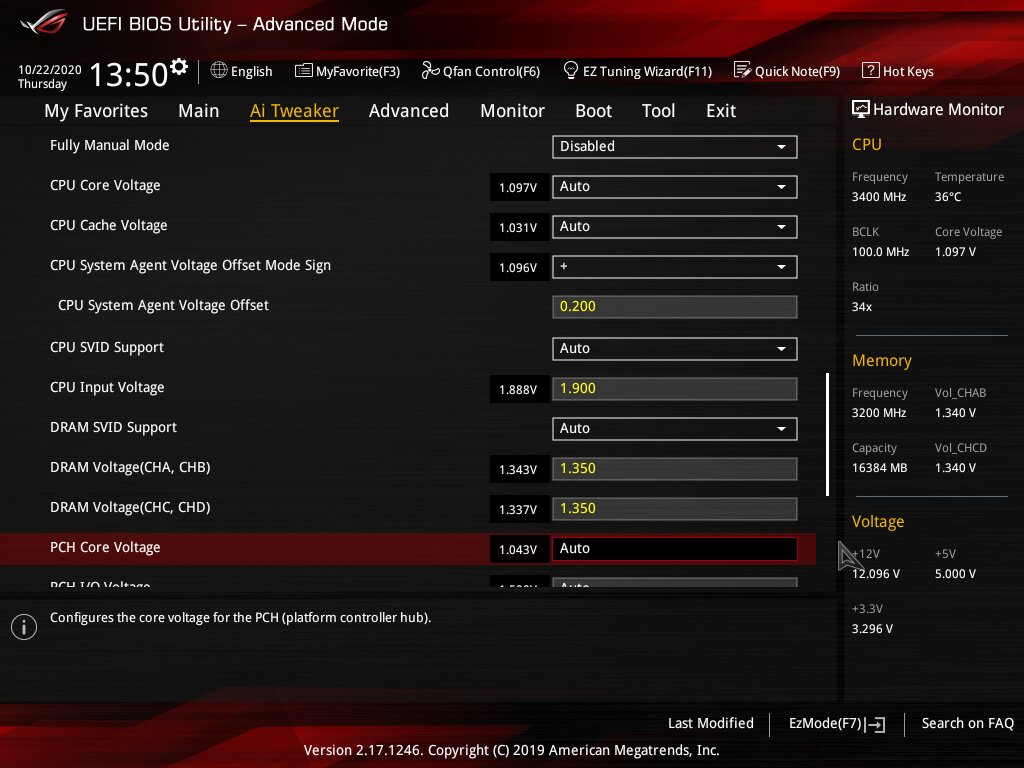This screenshot has width=1024, height=768.
Task: Click Search on FAQ
Action: (967, 723)
